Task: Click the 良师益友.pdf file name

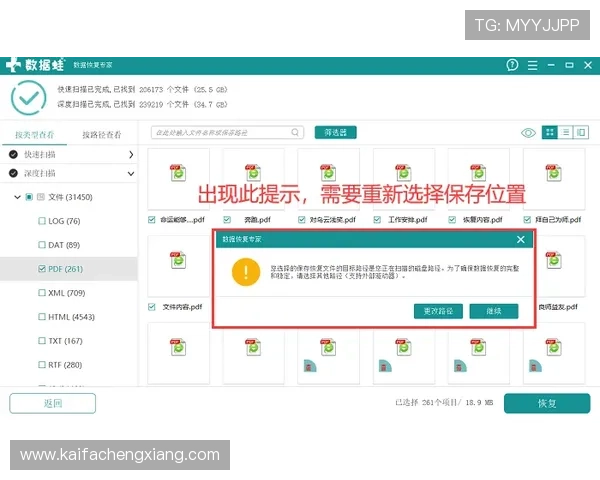Action: click(558, 307)
